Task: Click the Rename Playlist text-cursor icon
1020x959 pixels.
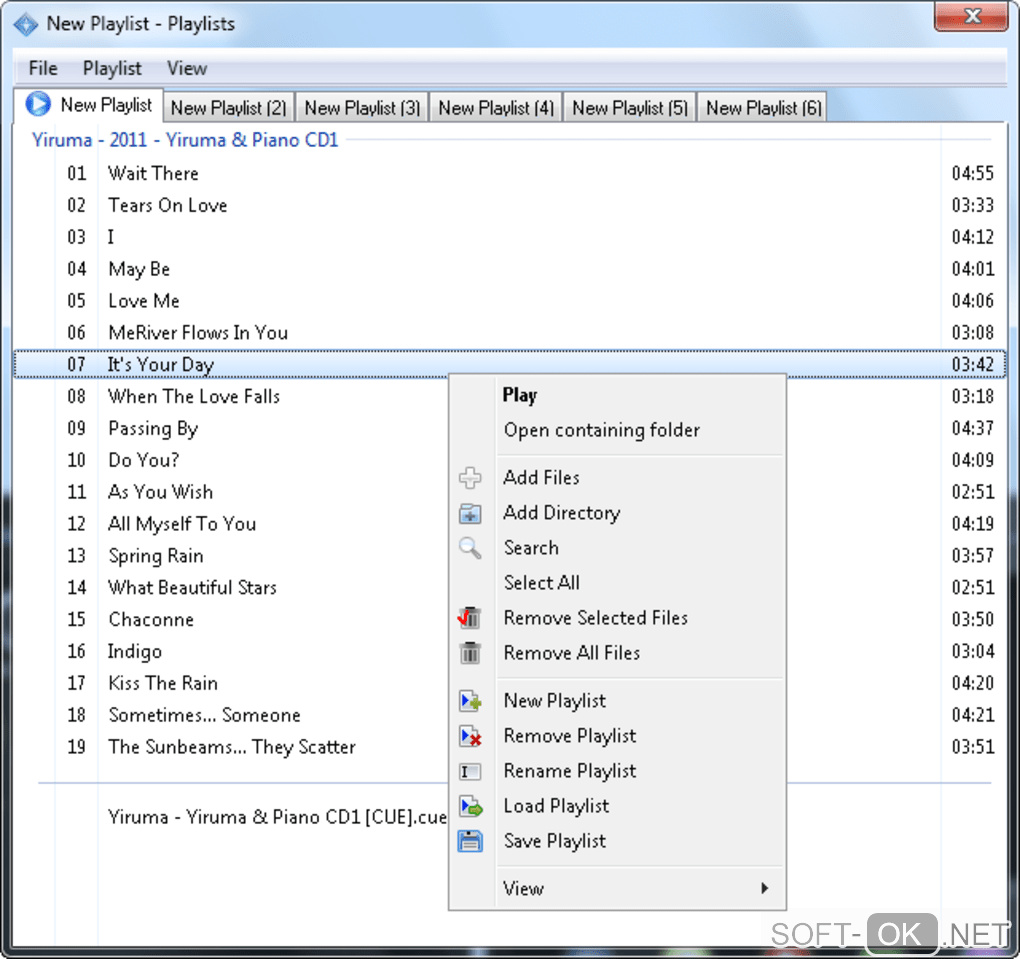Action: coord(470,772)
